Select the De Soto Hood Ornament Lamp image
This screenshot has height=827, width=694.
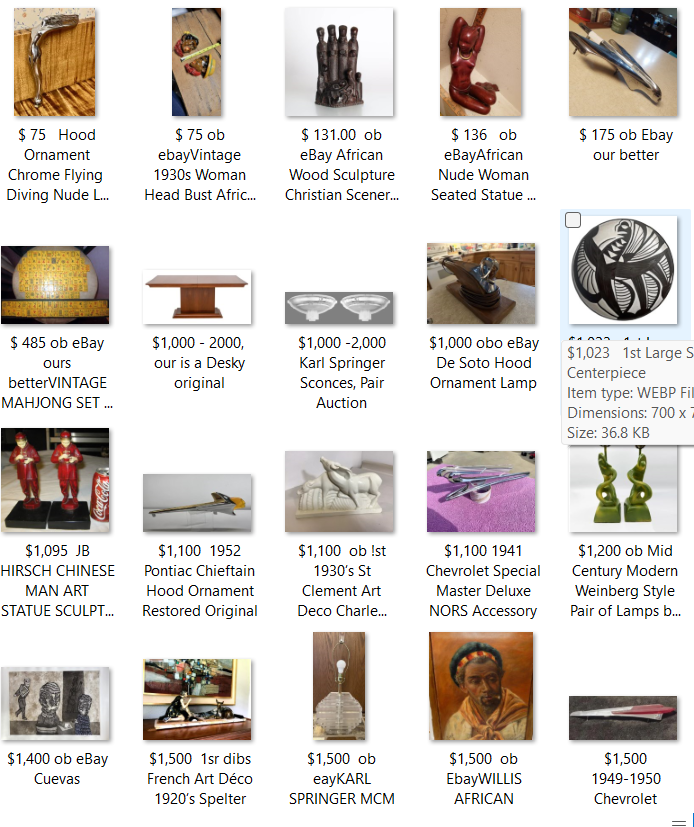(x=481, y=283)
